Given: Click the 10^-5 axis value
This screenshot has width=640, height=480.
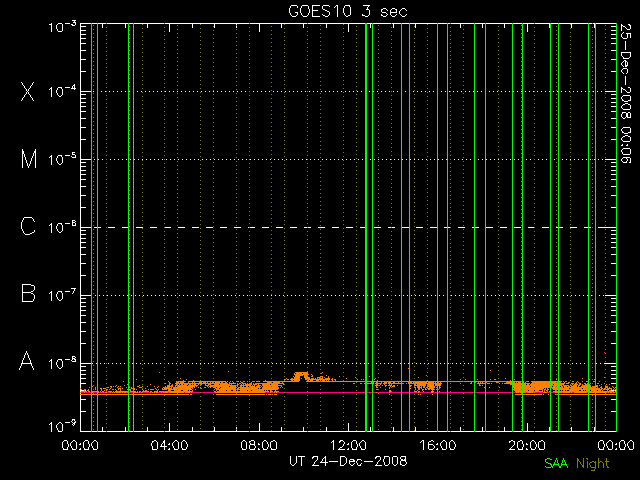Looking at the screenshot, I should 62,160.
